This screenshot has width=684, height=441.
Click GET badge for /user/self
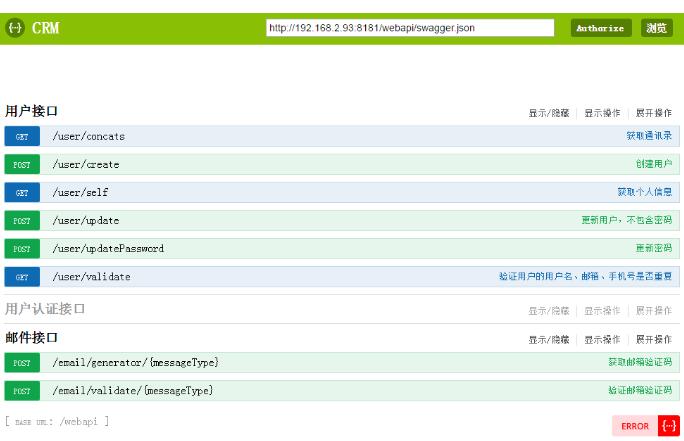pos(22,192)
